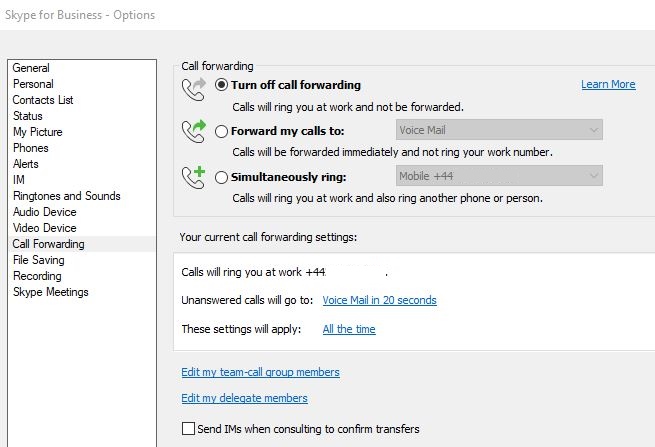Open the Voice Mail forwarding dropdown
This screenshot has width=655, height=447.
(497, 130)
